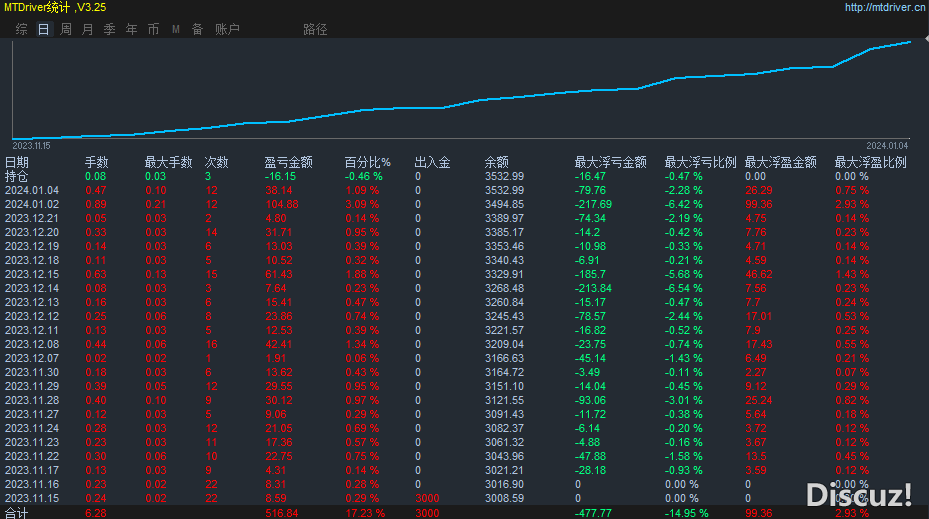Click the 合计 totals row label

[x=16, y=513]
